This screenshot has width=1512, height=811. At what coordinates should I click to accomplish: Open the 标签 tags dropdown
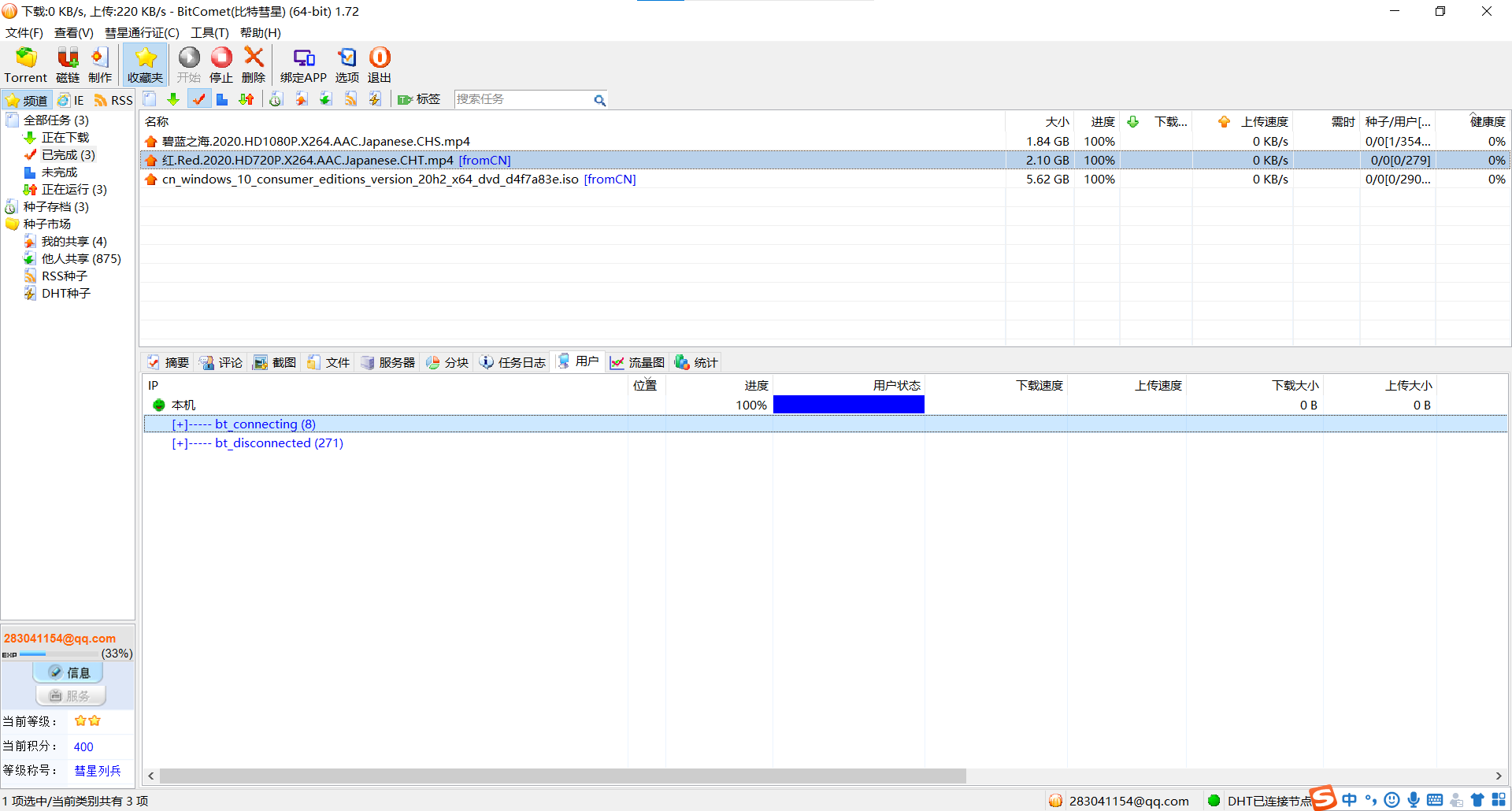(419, 99)
